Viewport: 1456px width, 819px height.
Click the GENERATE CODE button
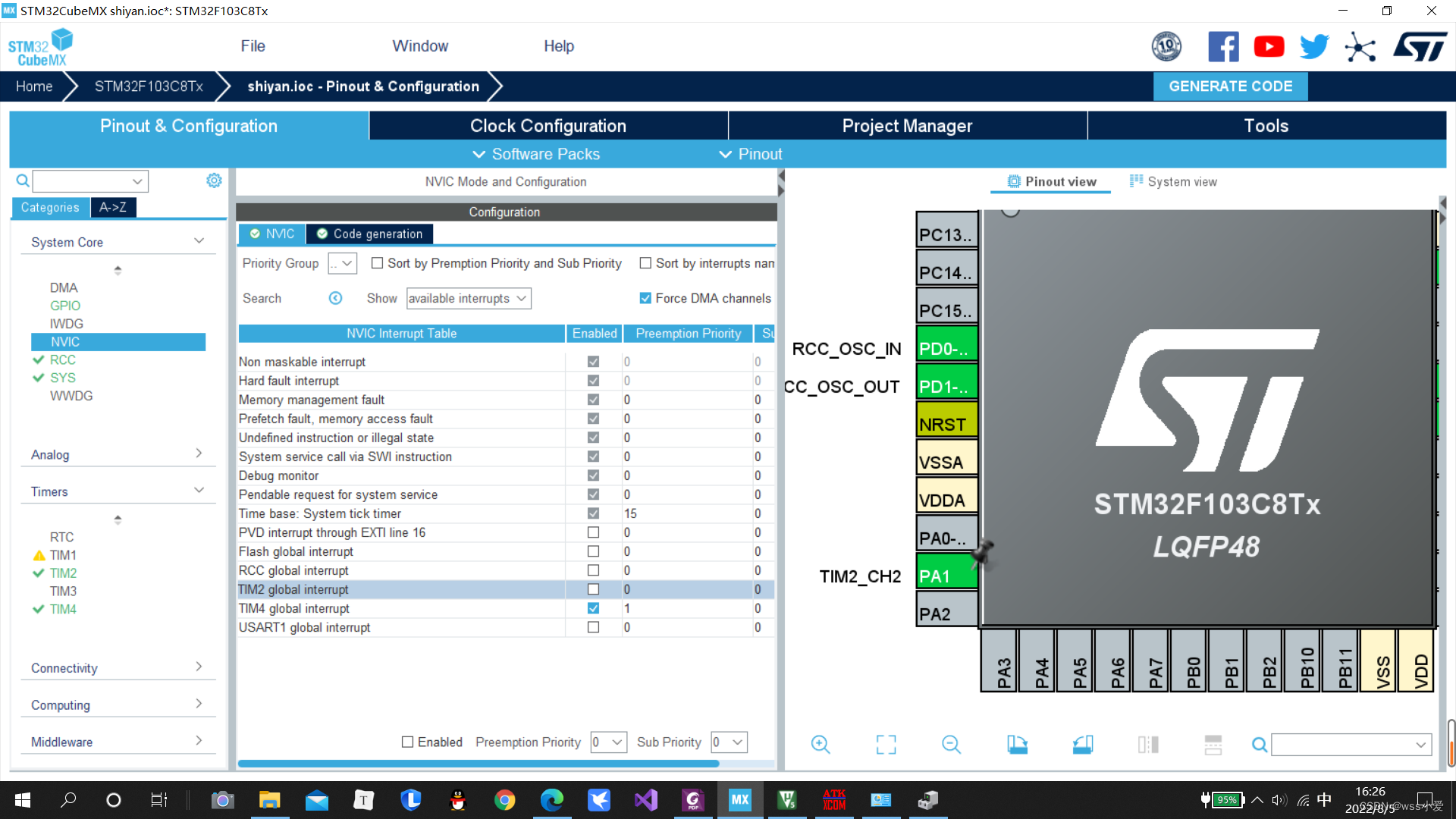pos(1230,86)
